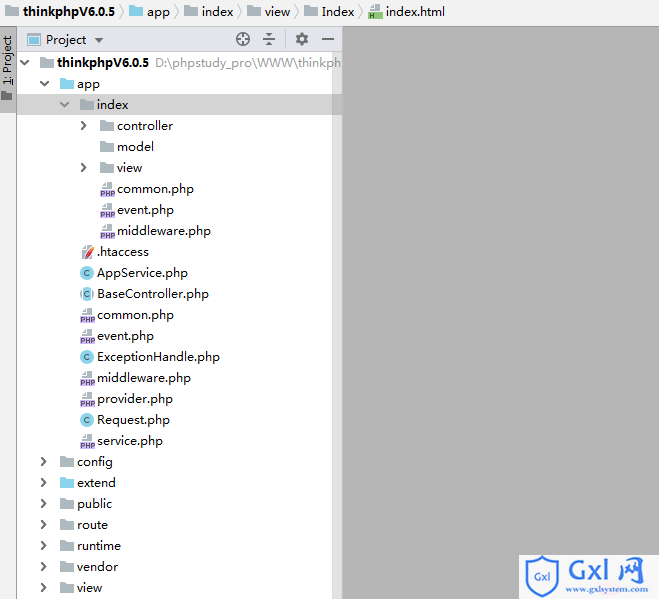The width and height of the screenshot is (659, 599).
Task: Expand the runtime folder
Action: [x=44, y=546]
